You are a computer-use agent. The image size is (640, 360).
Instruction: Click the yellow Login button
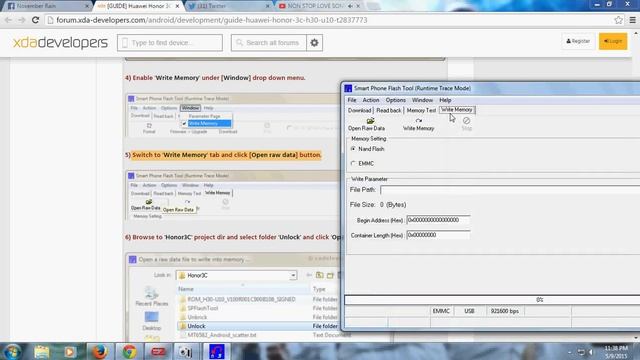pyautogui.click(x=613, y=41)
